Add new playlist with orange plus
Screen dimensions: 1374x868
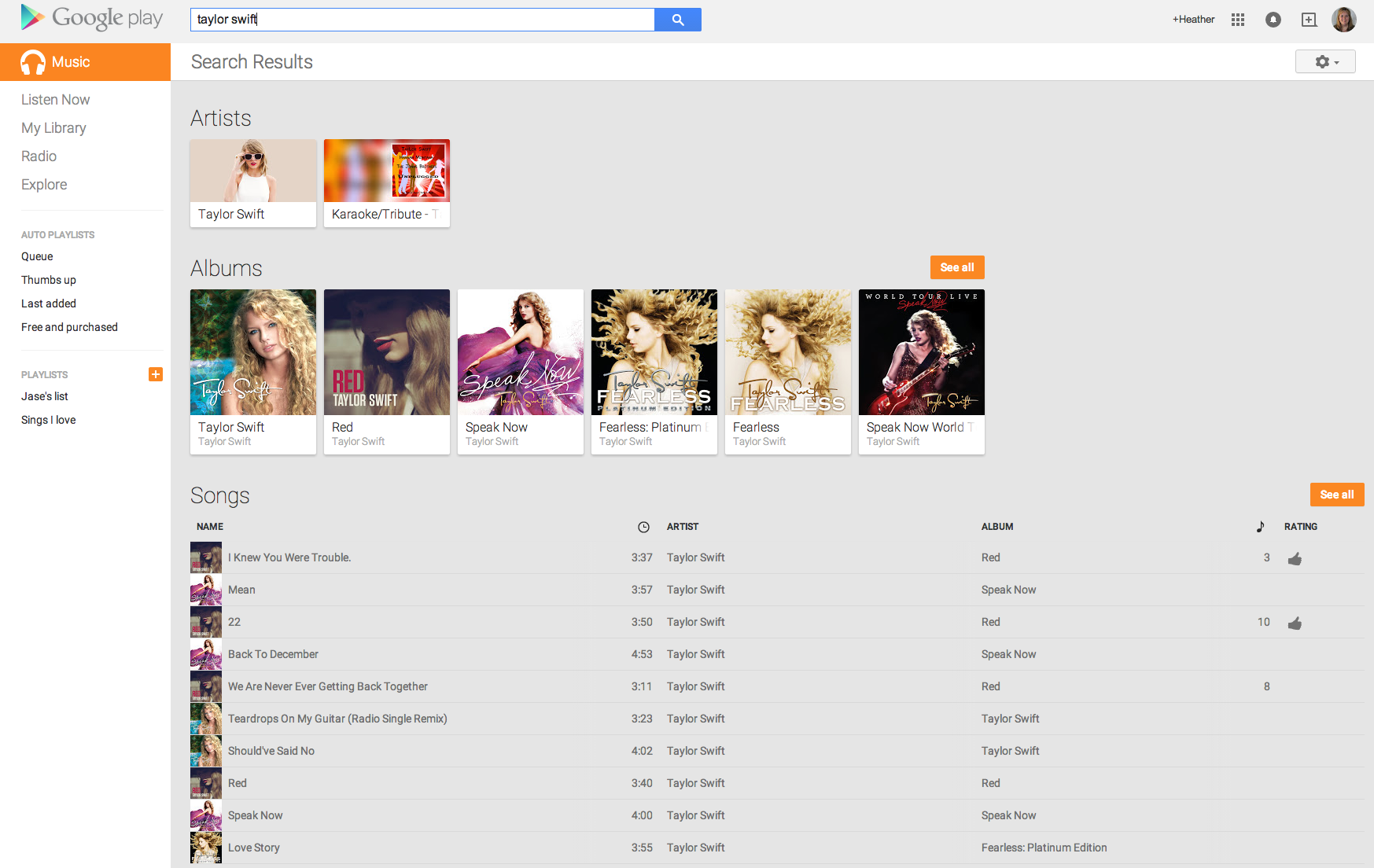[156, 374]
